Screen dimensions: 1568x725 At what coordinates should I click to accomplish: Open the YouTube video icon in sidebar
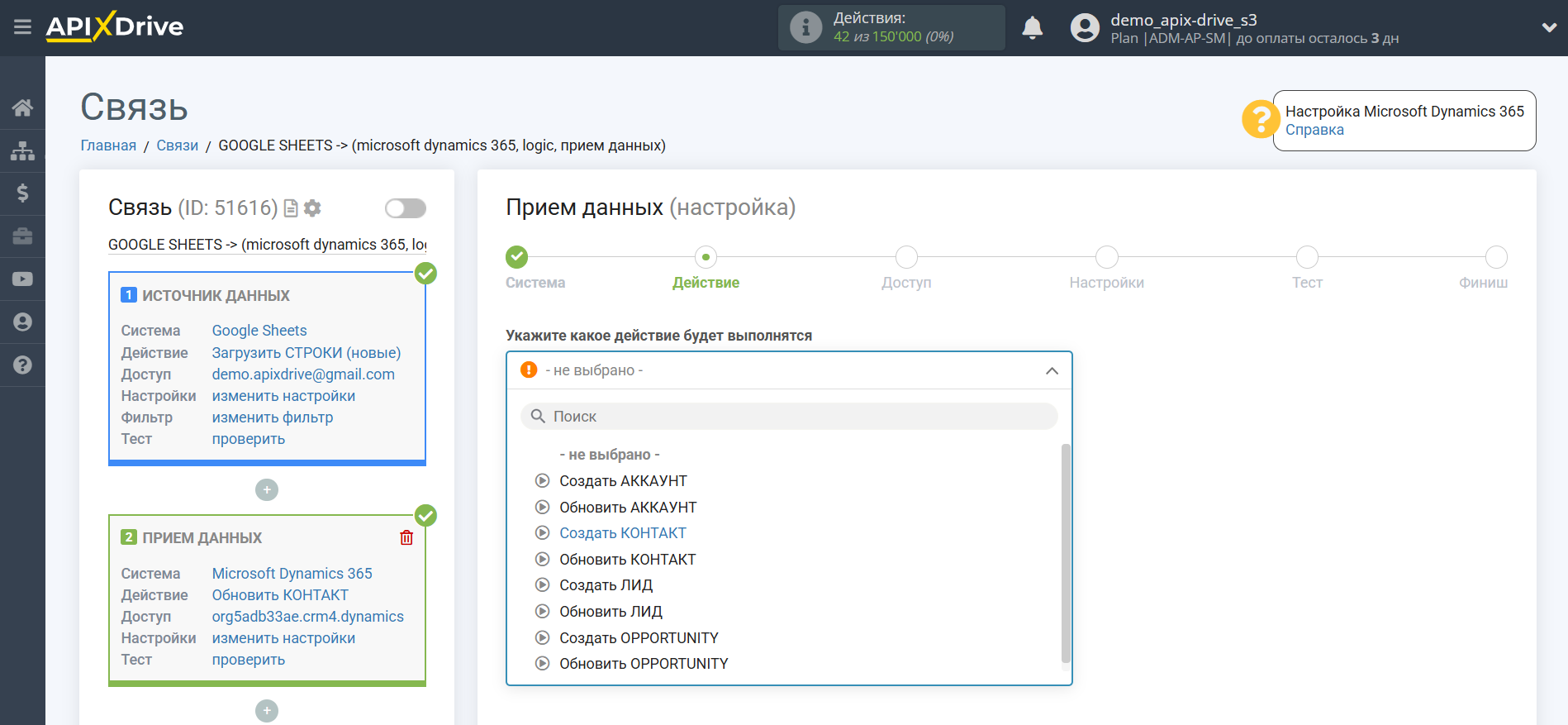click(22, 279)
